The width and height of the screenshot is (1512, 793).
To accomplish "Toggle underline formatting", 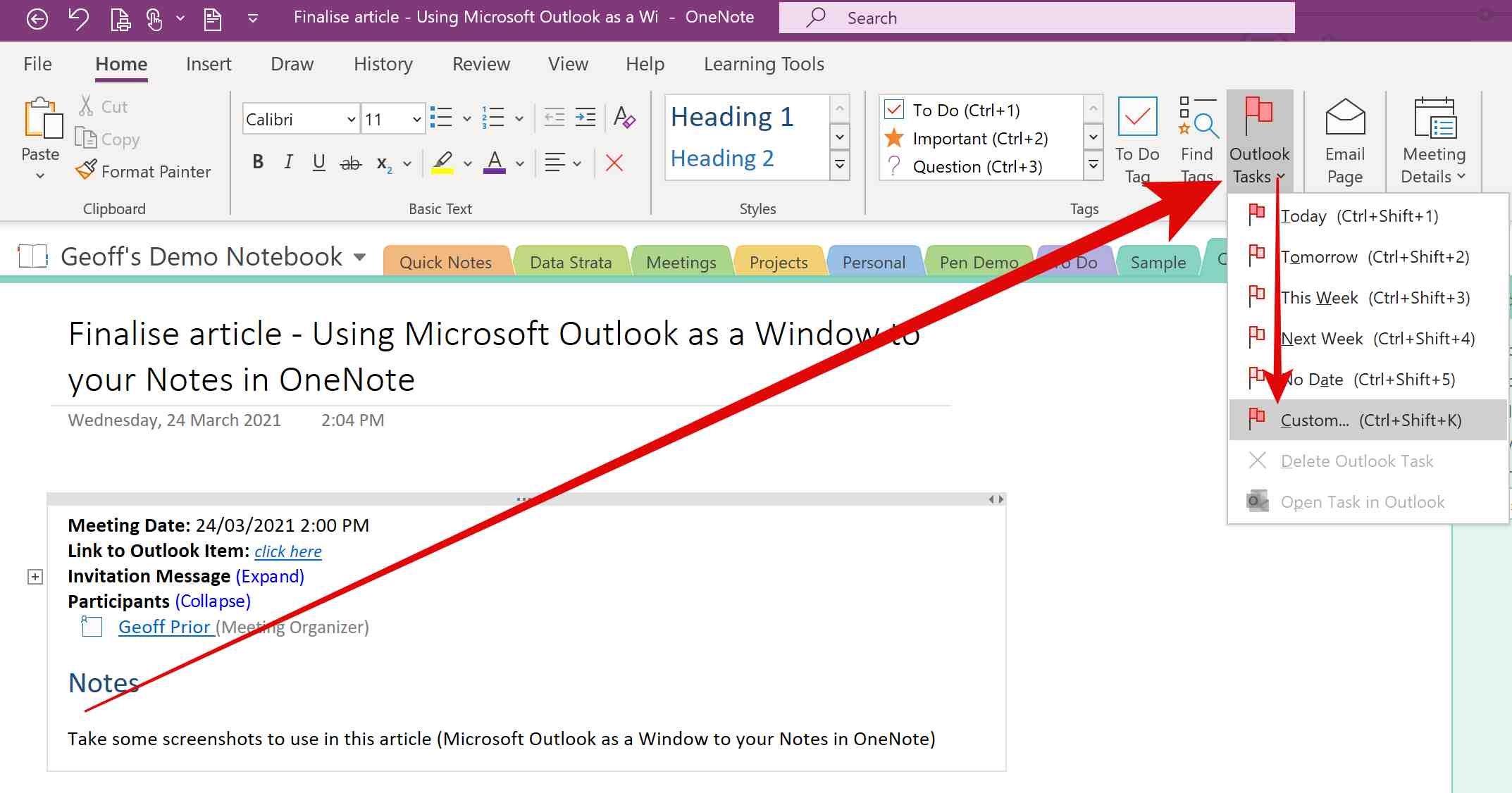I will [319, 162].
